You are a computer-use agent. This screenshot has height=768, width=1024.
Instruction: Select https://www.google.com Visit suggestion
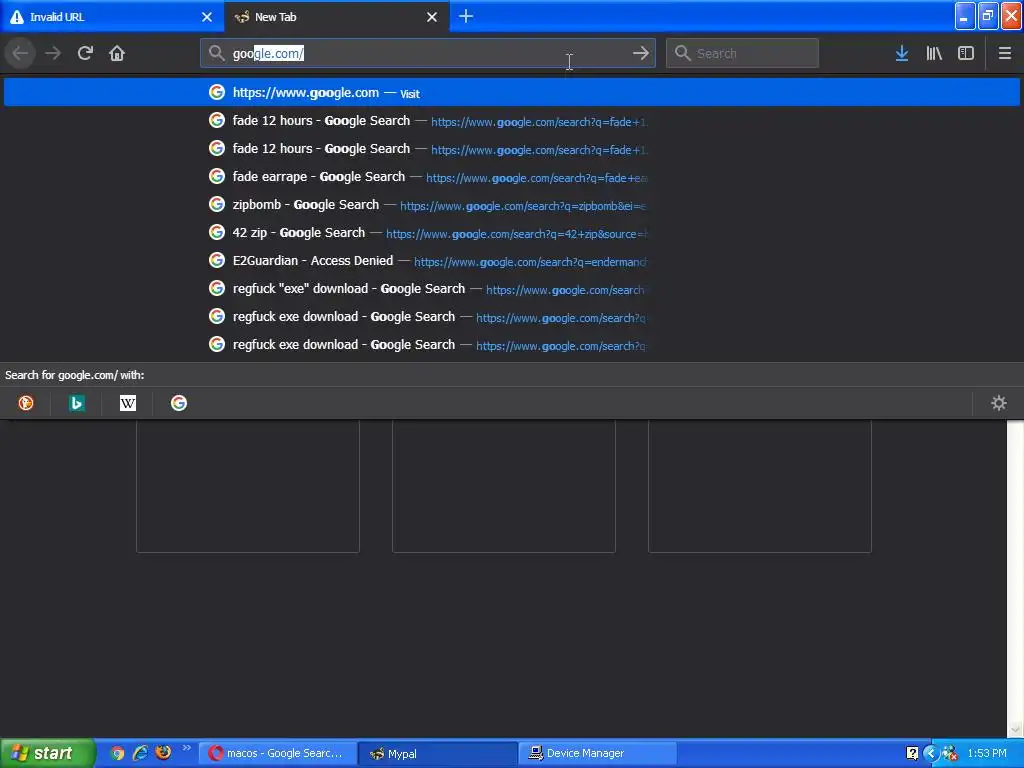click(x=512, y=92)
